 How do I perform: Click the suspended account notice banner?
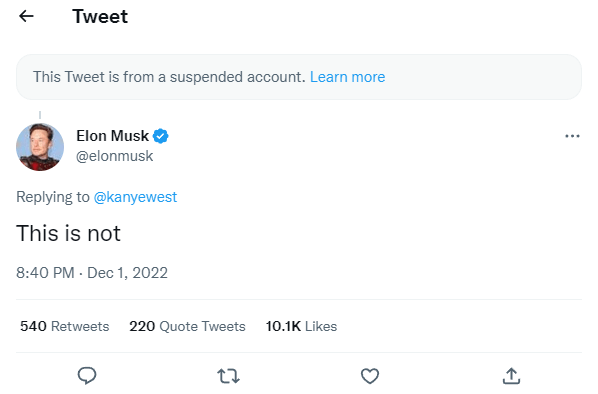(x=299, y=77)
